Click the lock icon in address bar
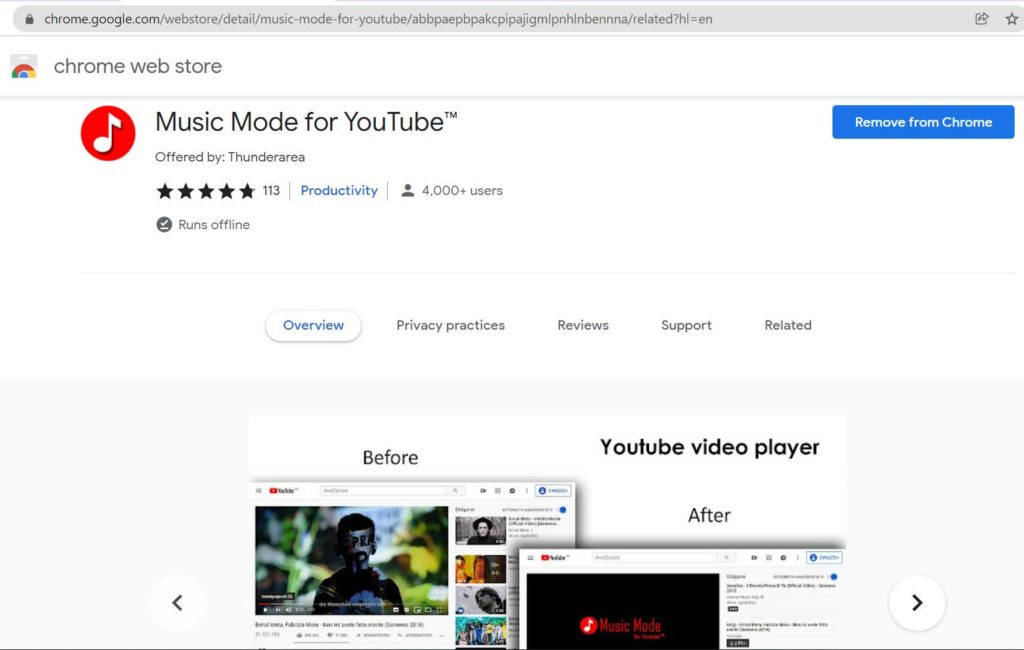 (x=29, y=19)
